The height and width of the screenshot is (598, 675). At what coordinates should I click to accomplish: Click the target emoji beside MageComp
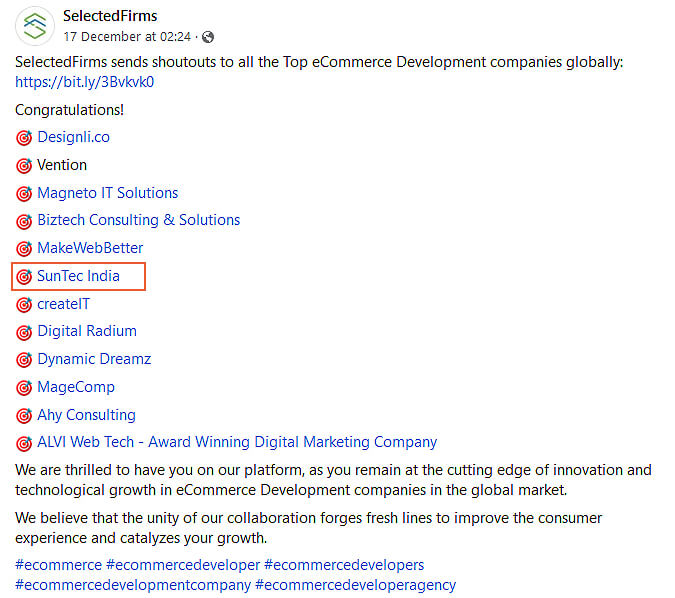point(24,388)
